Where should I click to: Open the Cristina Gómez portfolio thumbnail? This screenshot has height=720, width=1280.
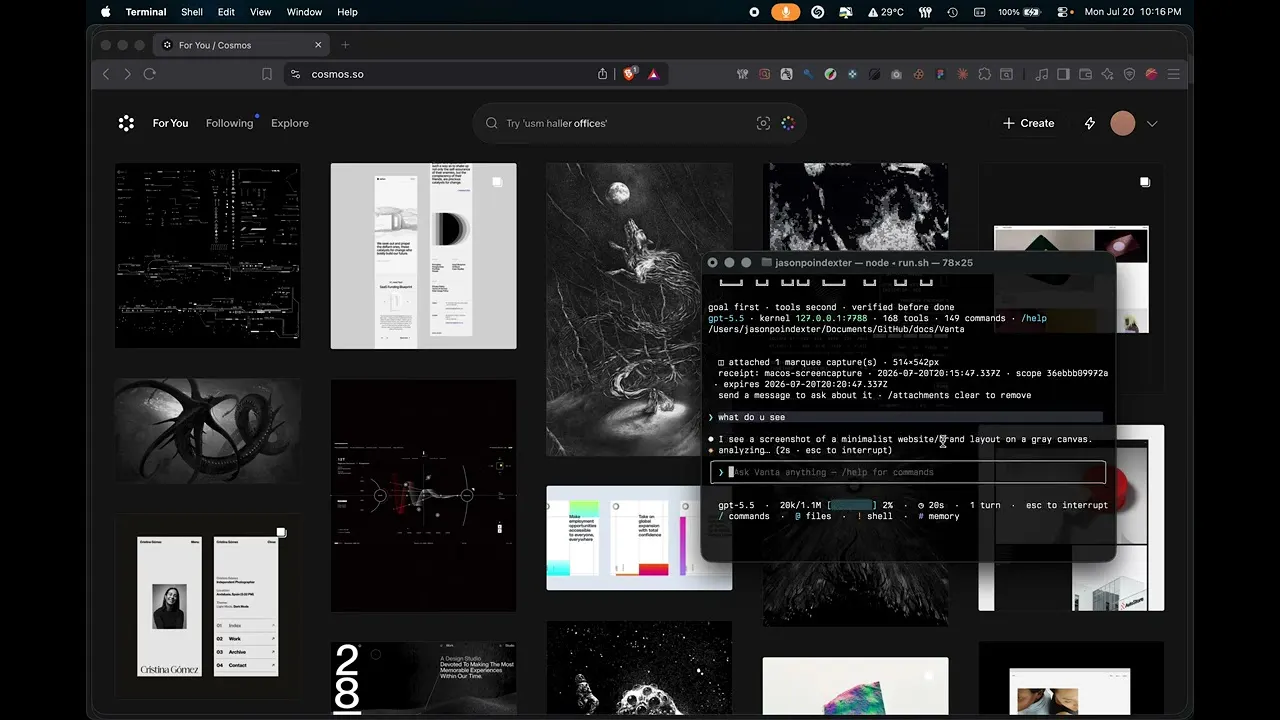pyautogui.click(x=207, y=606)
